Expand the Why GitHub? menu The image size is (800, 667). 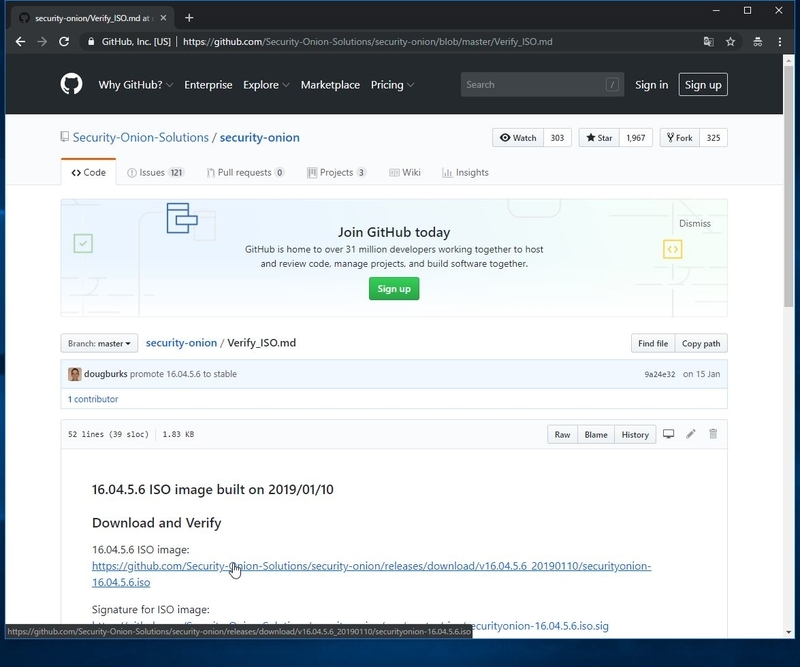[136, 85]
